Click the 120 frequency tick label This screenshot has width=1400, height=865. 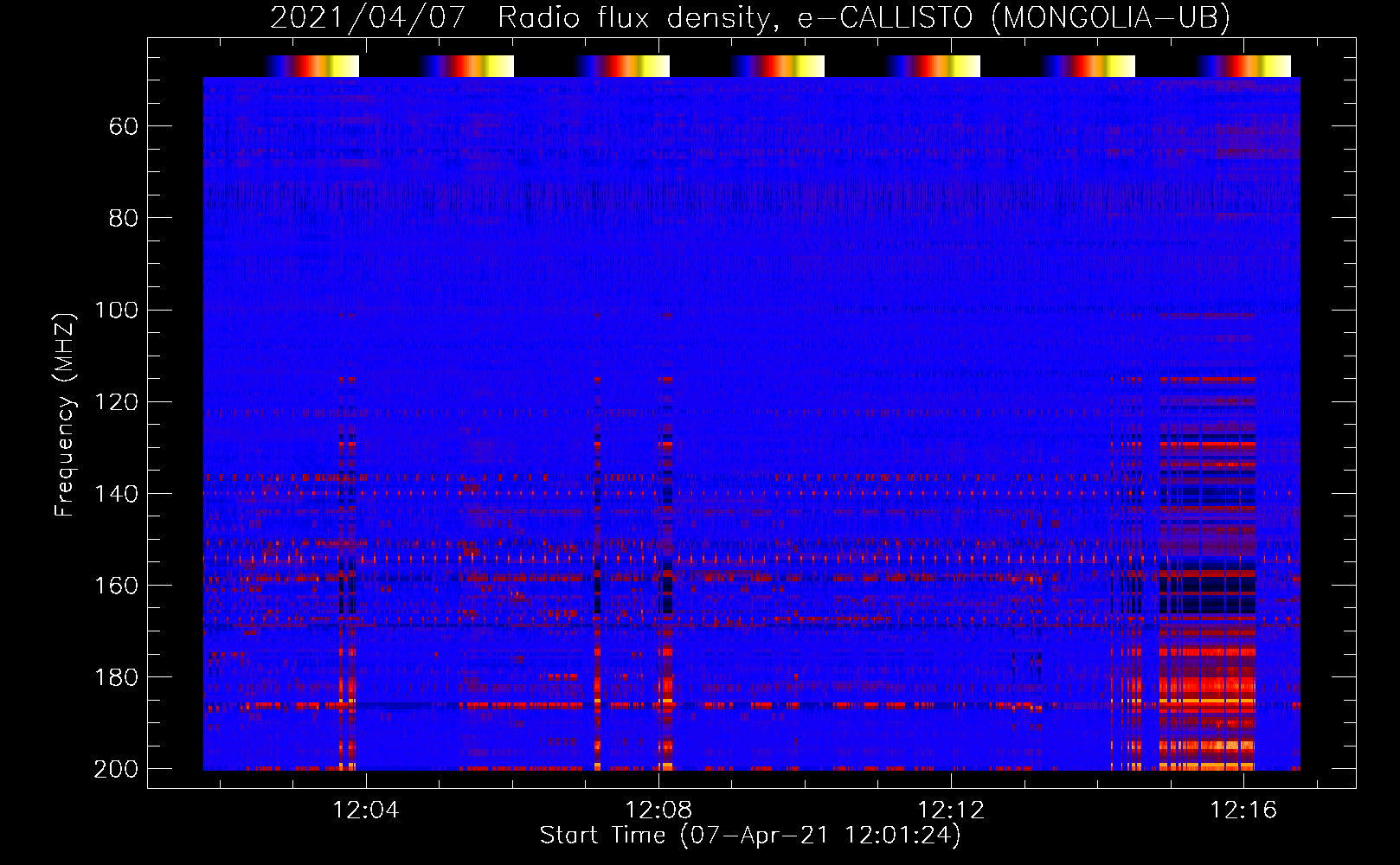tap(116, 402)
